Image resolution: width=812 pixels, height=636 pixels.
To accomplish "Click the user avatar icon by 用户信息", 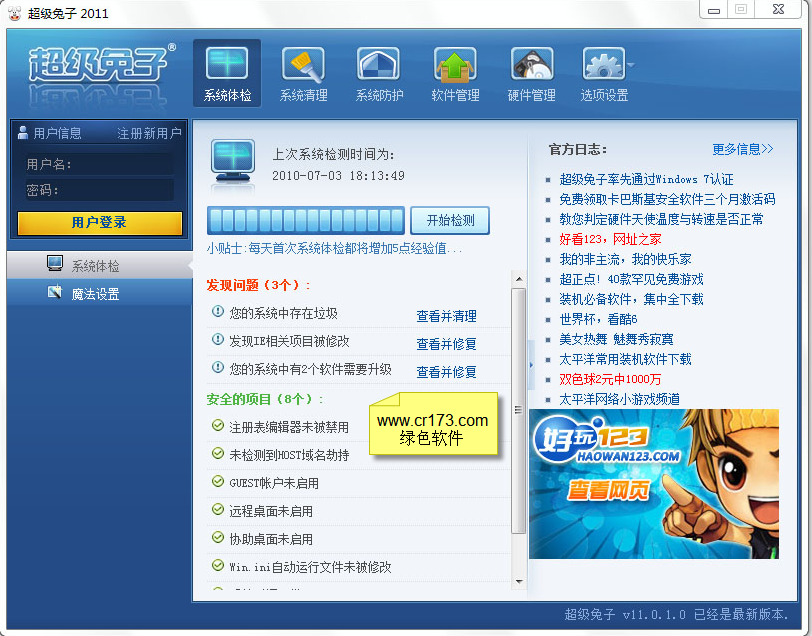I will (23, 133).
